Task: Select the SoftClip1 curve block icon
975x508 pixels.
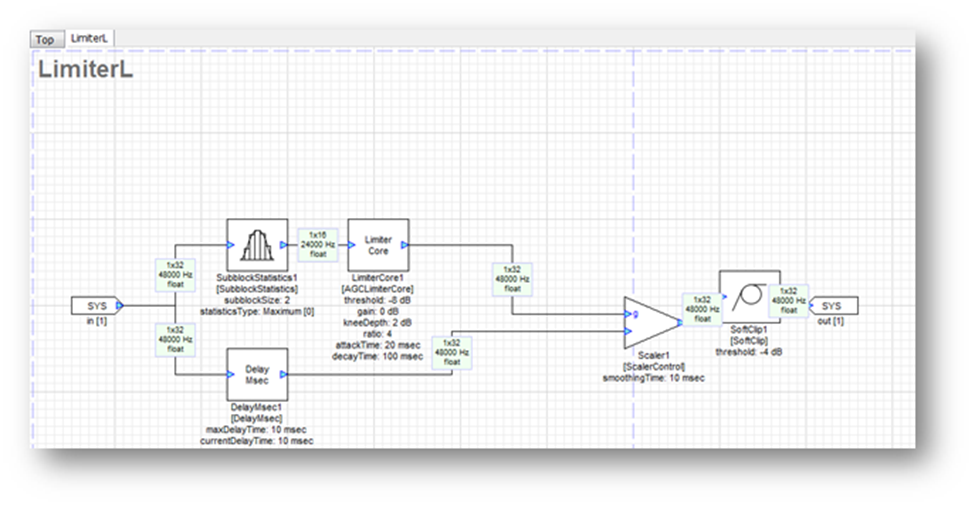Action: coord(748,296)
